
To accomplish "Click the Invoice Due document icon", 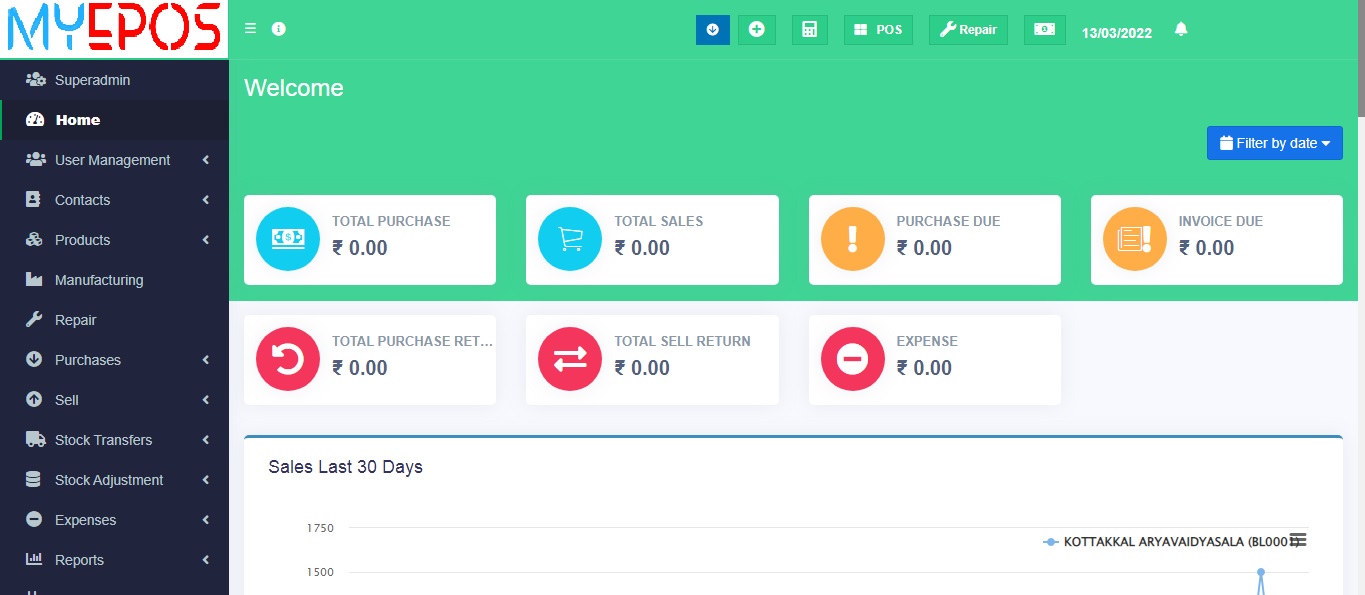I will [x=1135, y=238].
